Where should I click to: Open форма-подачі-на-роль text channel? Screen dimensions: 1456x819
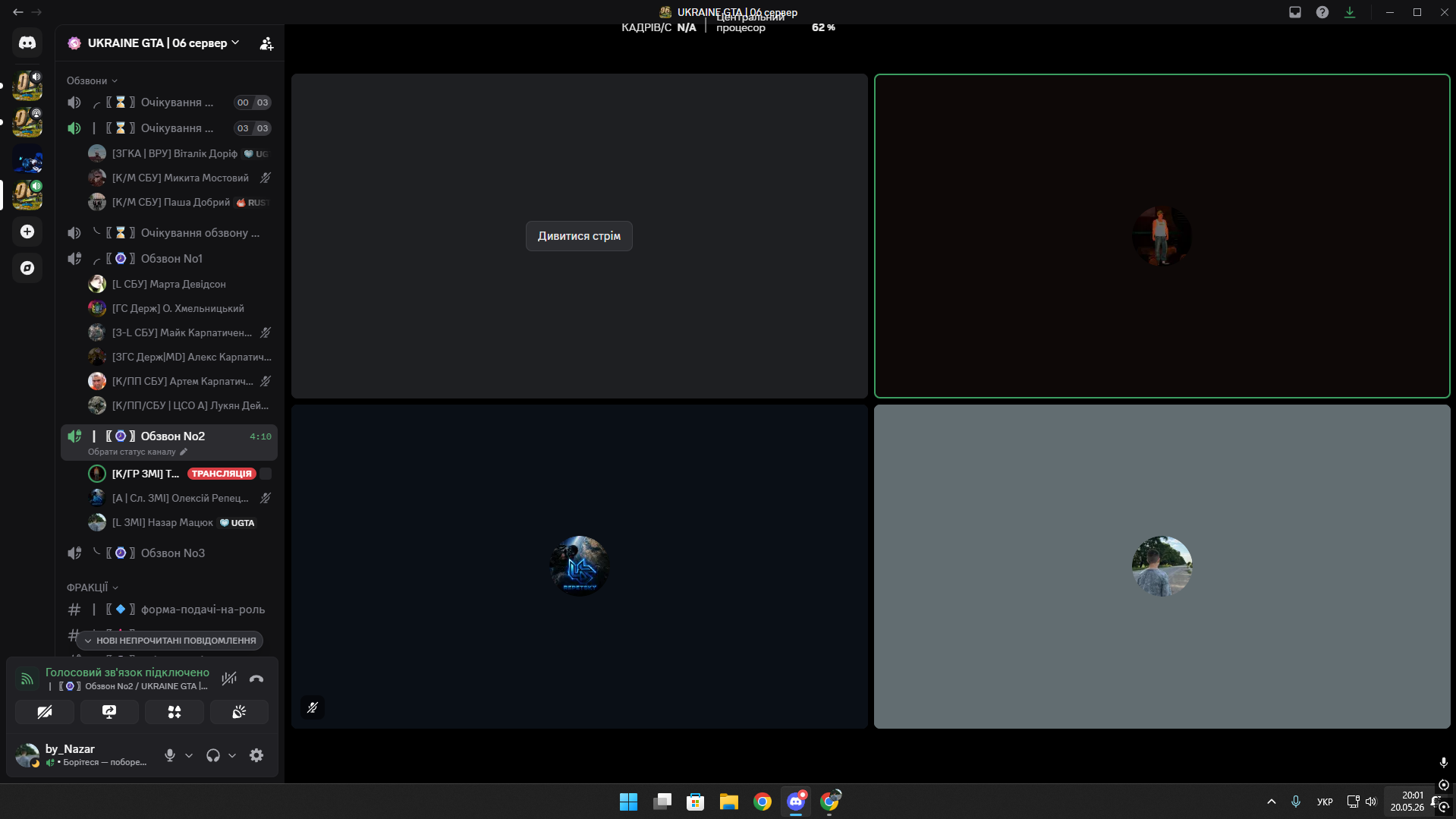click(169, 610)
